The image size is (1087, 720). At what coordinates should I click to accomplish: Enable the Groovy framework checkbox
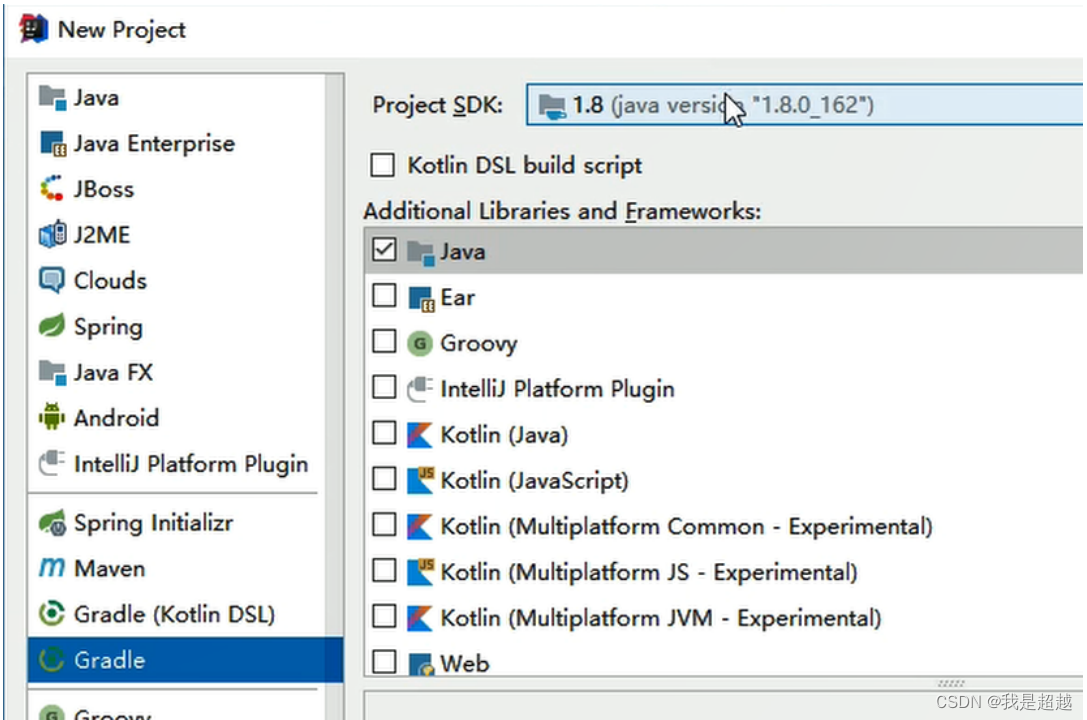[x=383, y=343]
